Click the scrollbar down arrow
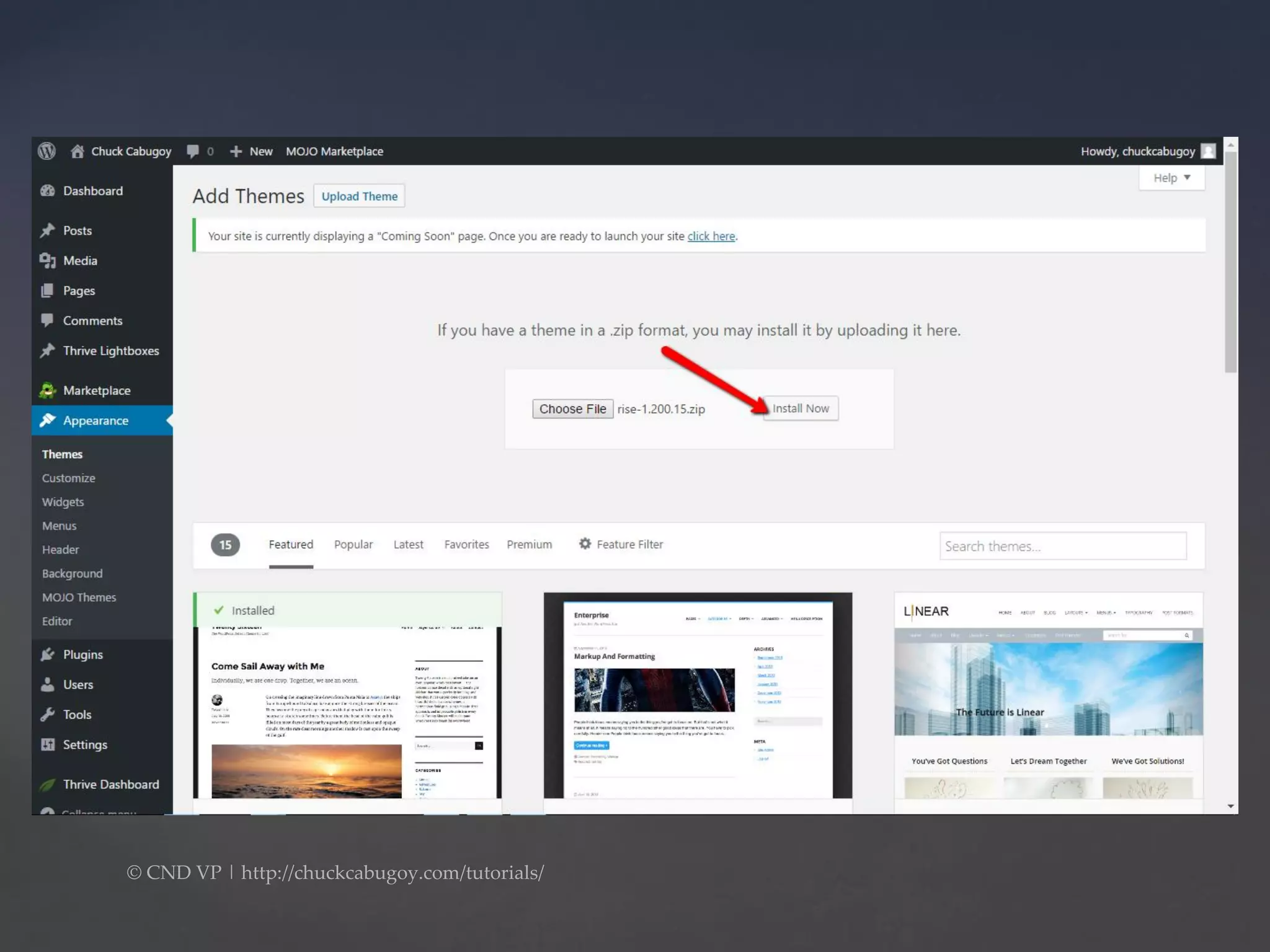The image size is (1270, 952). click(1231, 806)
